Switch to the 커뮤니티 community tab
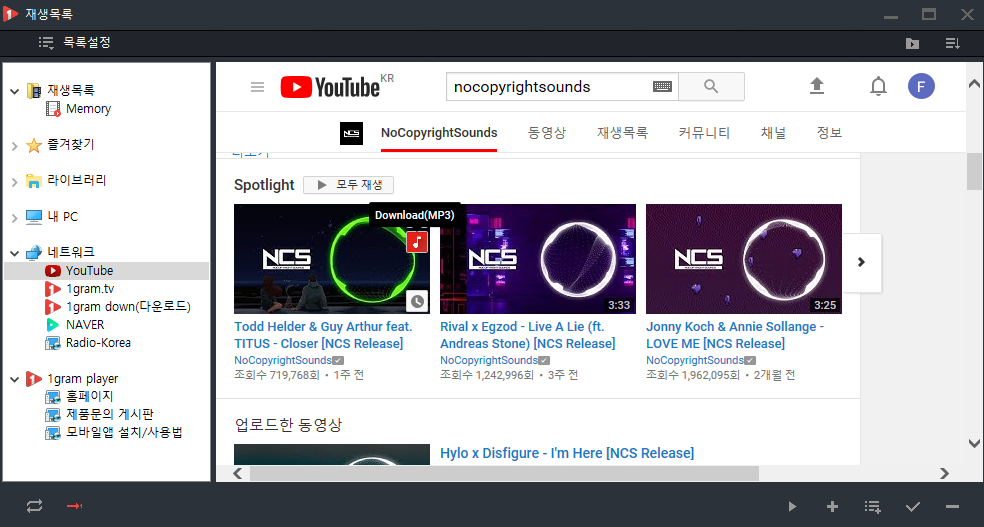This screenshot has width=984, height=527. 704,133
